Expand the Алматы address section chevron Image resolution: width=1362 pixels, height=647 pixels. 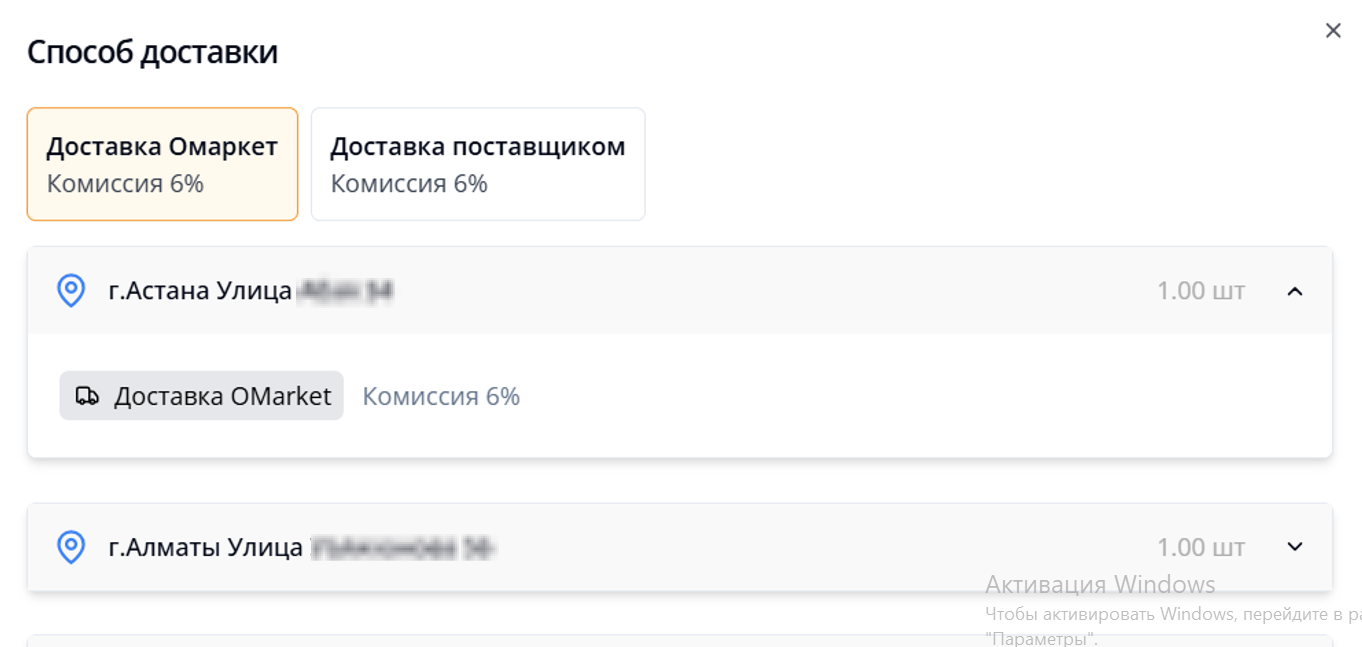pos(1295,547)
